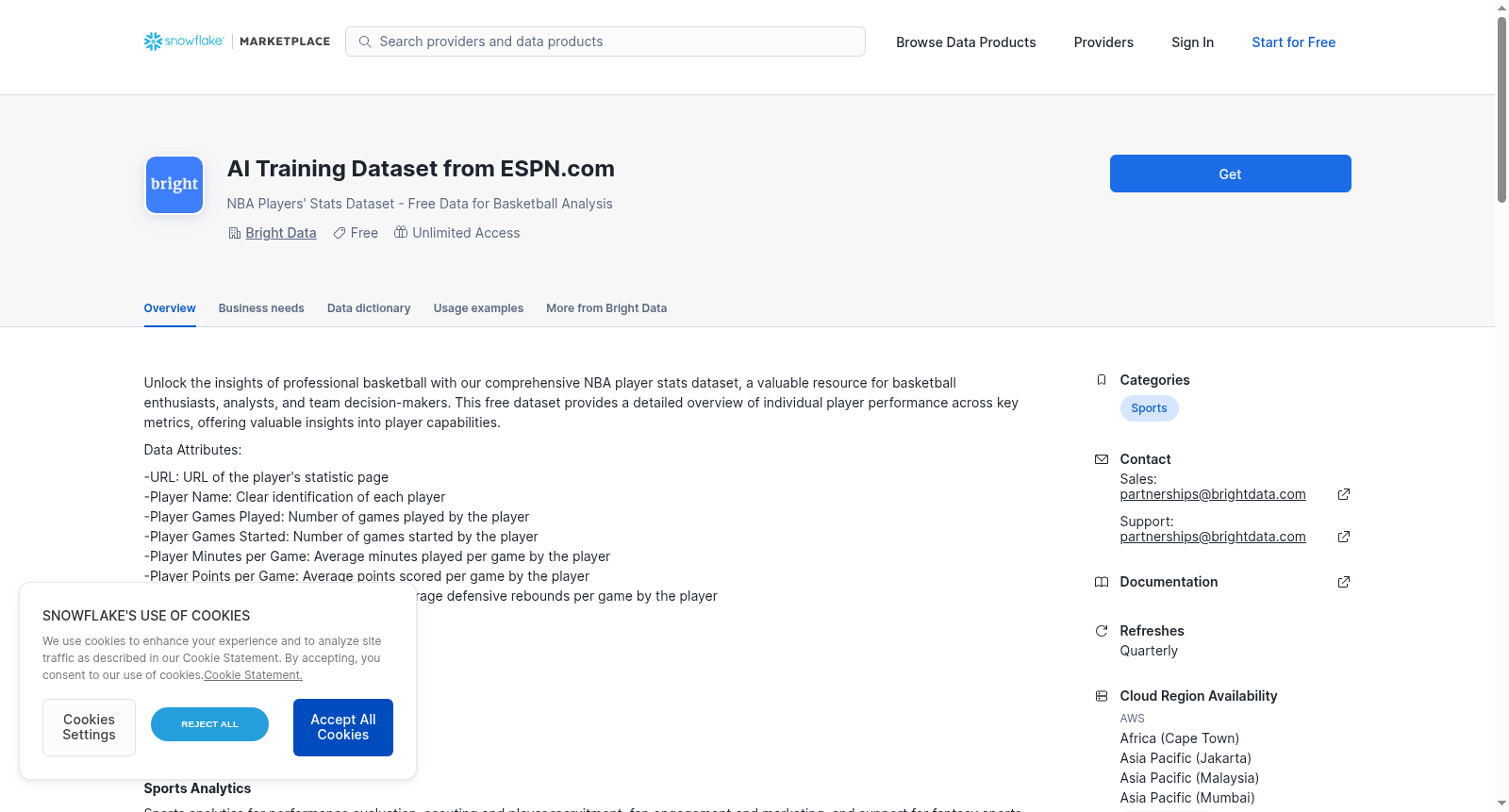Select the Sports category tag

click(x=1149, y=408)
